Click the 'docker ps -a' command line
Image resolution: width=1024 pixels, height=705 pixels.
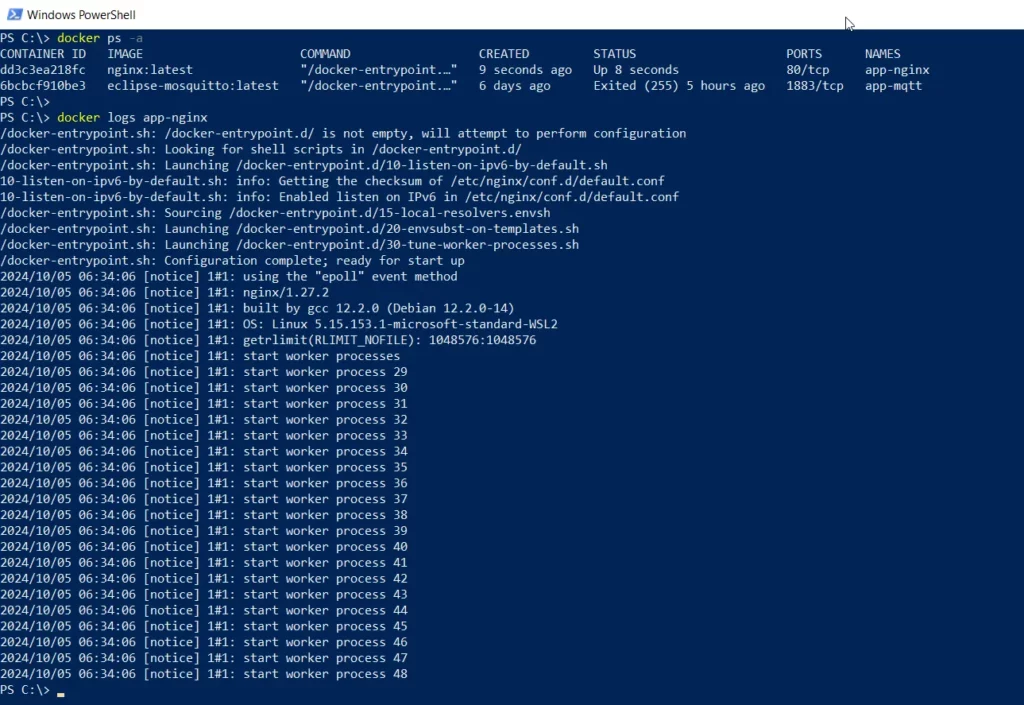pos(71,38)
